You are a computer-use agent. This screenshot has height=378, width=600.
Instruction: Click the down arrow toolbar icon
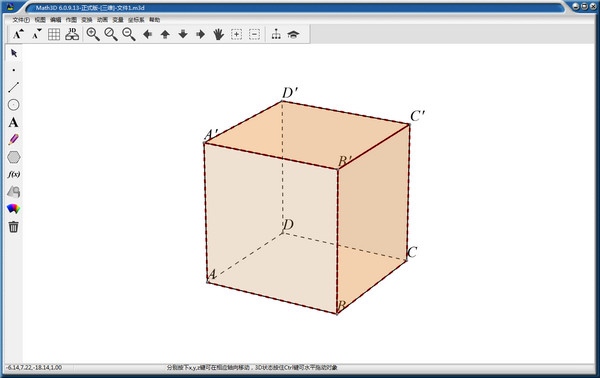183,35
